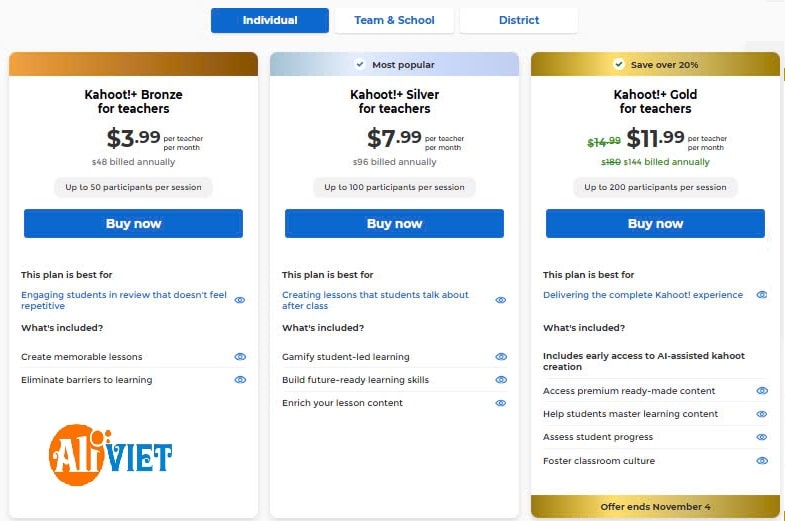
Task: Expand Creating lessons that students talk about
Action: [375, 300]
